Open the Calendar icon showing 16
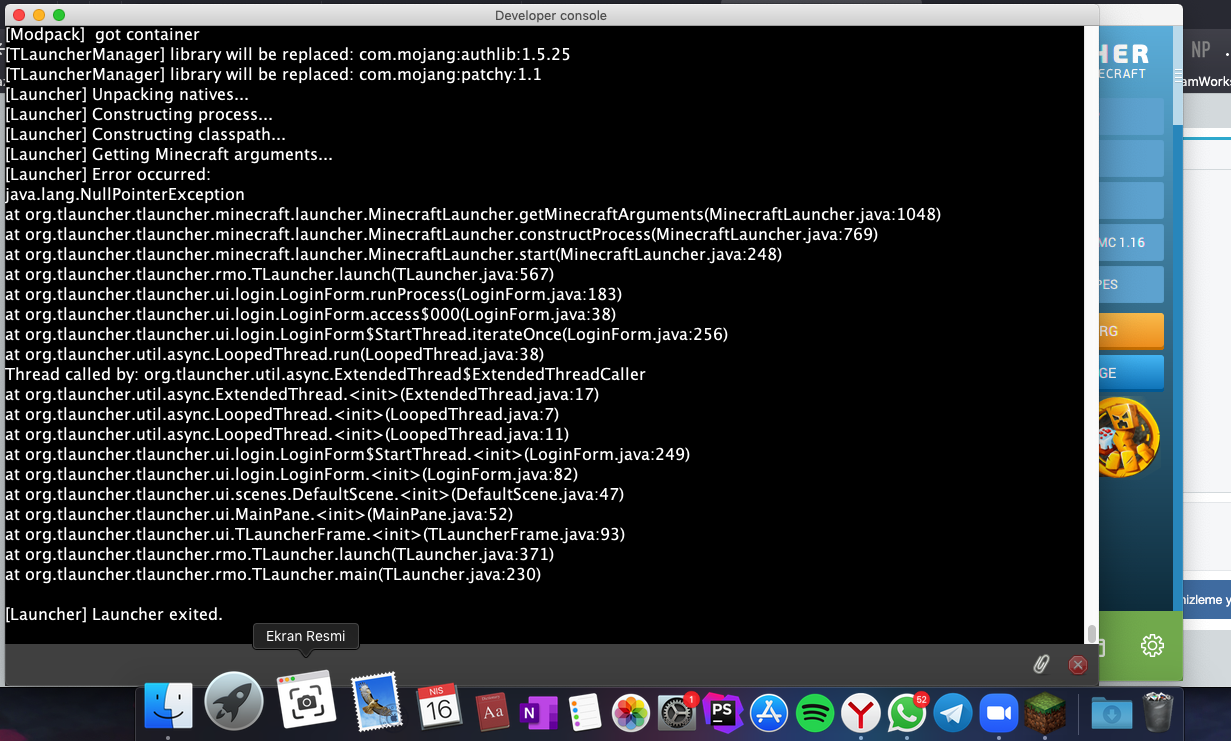The width and height of the screenshot is (1231, 741). (x=438, y=706)
